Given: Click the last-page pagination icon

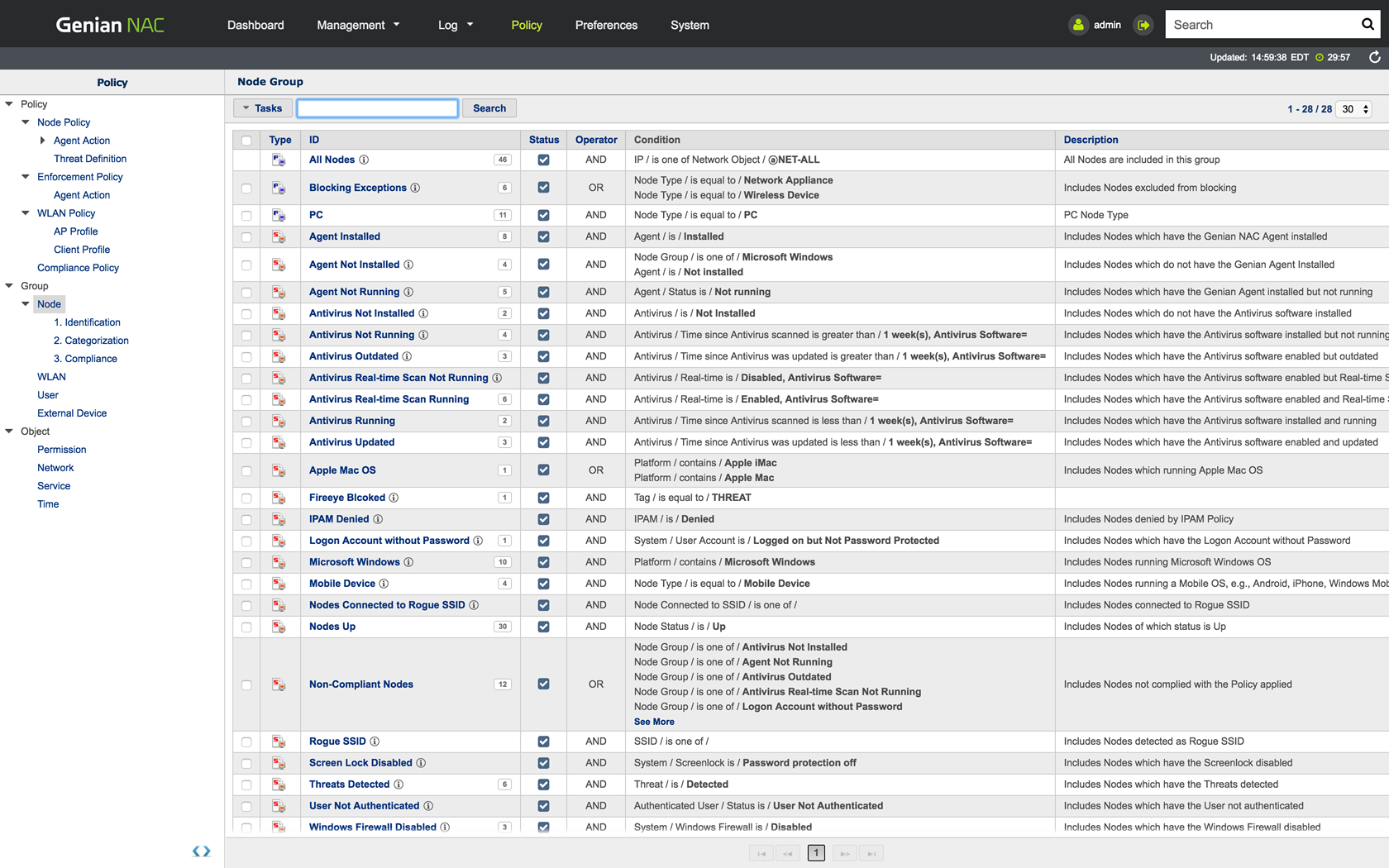Looking at the screenshot, I should [871, 852].
